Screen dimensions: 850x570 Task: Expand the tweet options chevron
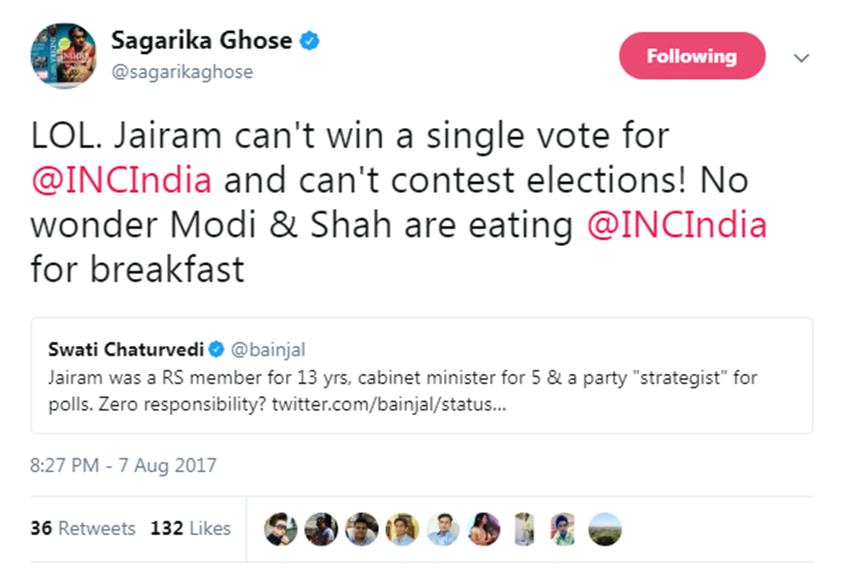pyautogui.click(x=801, y=58)
